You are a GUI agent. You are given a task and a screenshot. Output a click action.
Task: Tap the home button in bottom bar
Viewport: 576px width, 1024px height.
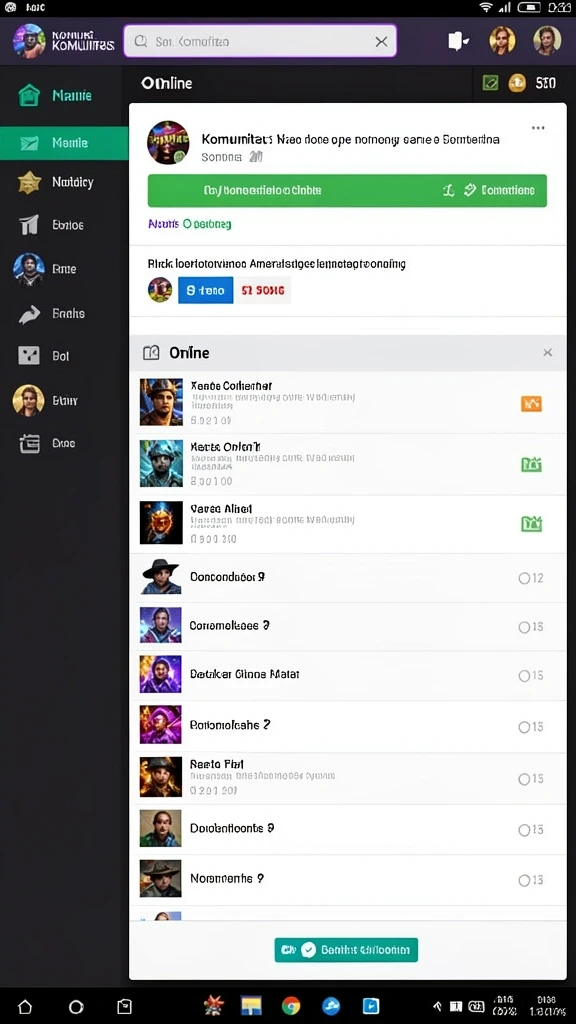pyautogui.click(x=25, y=1006)
